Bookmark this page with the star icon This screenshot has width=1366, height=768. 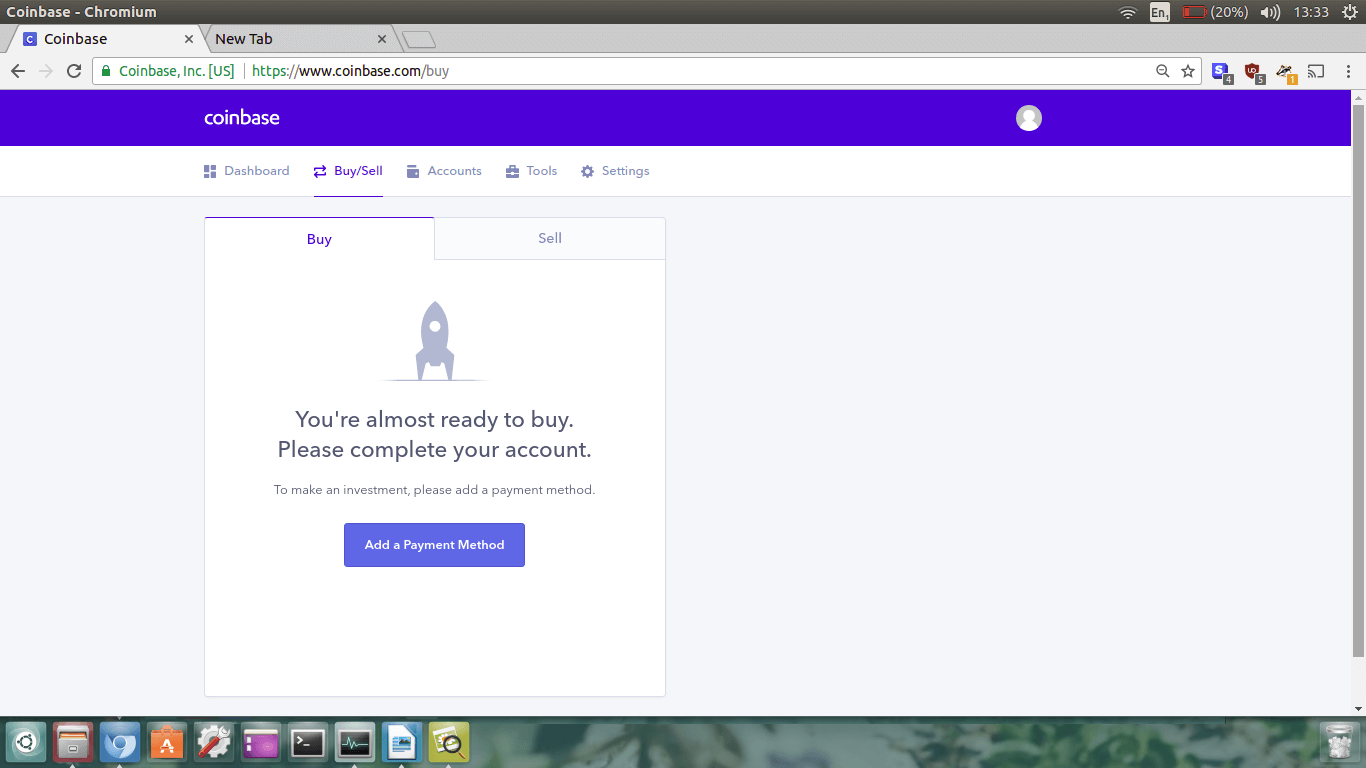(1188, 71)
